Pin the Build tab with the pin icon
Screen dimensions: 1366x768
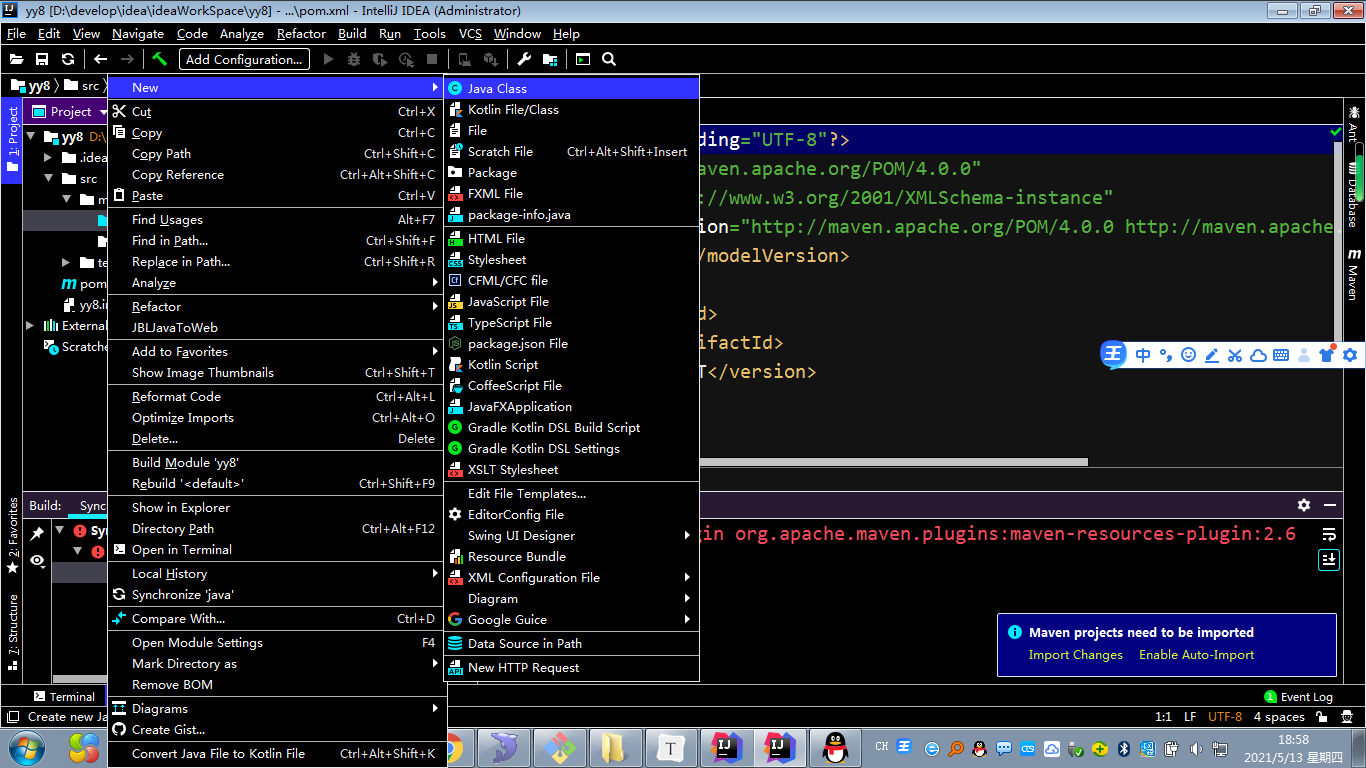[x=37, y=534]
